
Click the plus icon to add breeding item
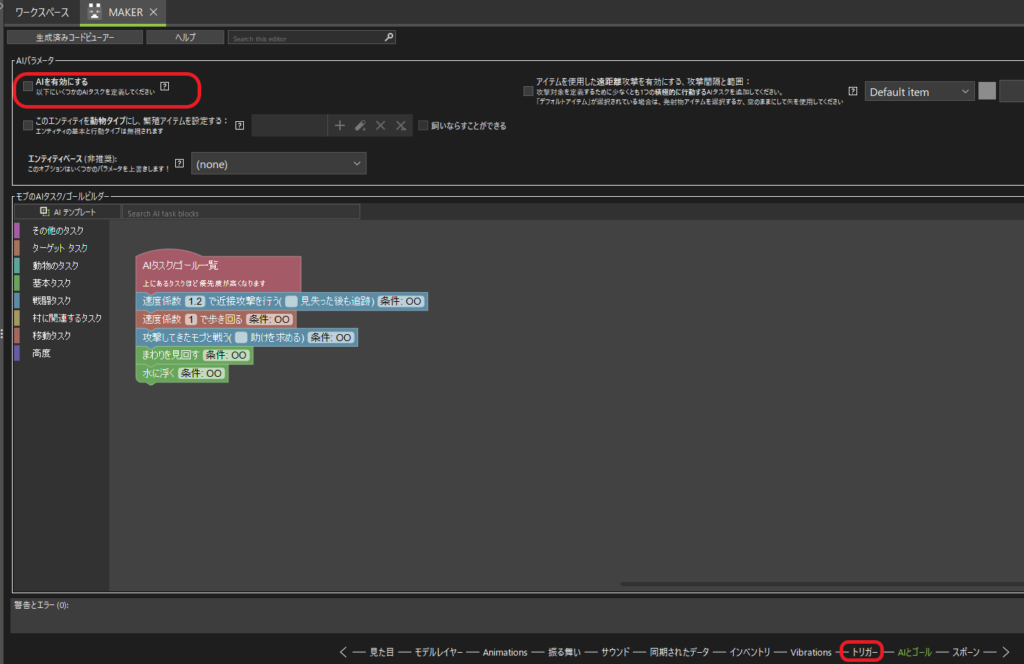pyautogui.click(x=340, y=126)
